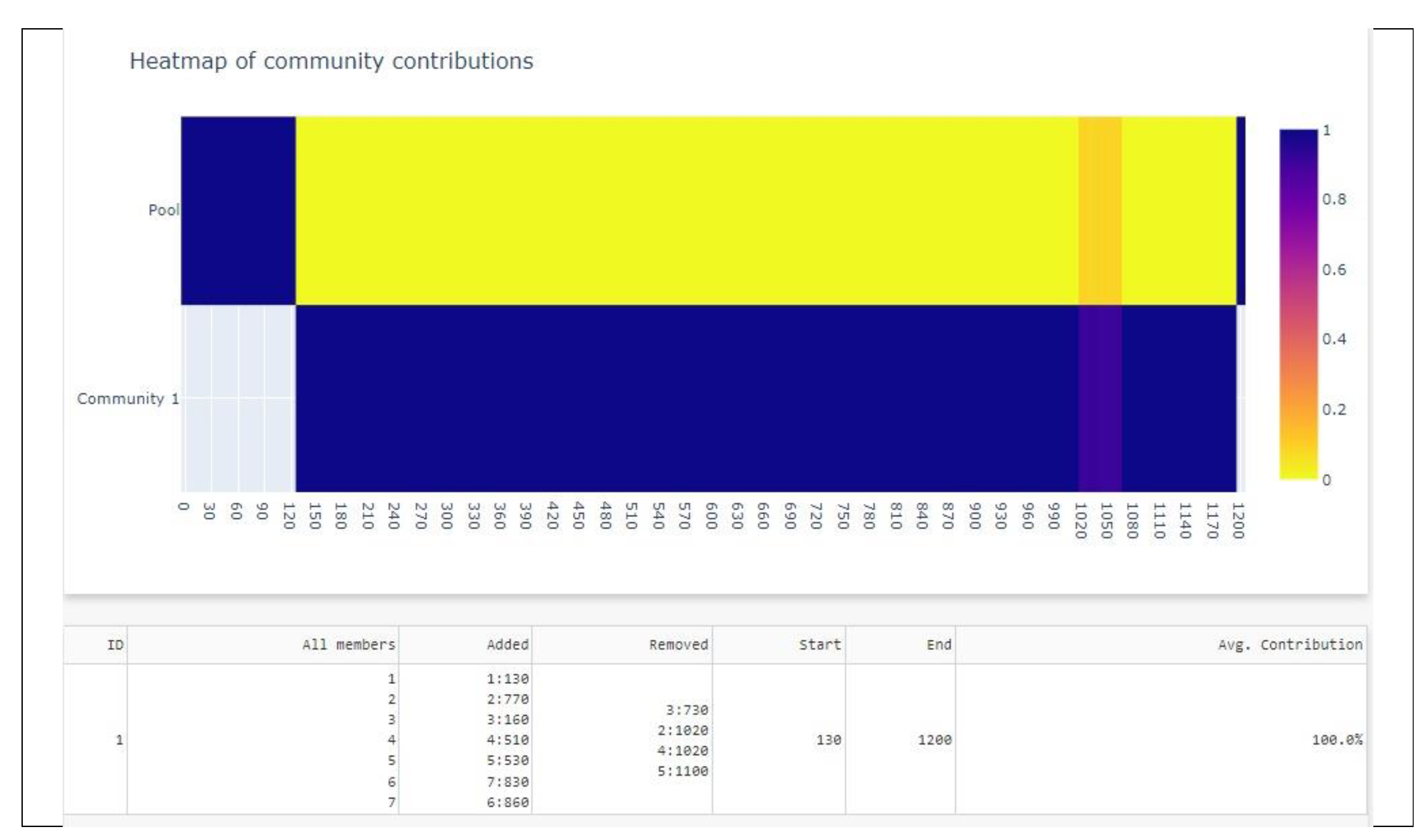Viewport: 1419px width, 840px height.
Task: Click the 5:1100 entry in Removed column
Action: (x=682, y=771)
